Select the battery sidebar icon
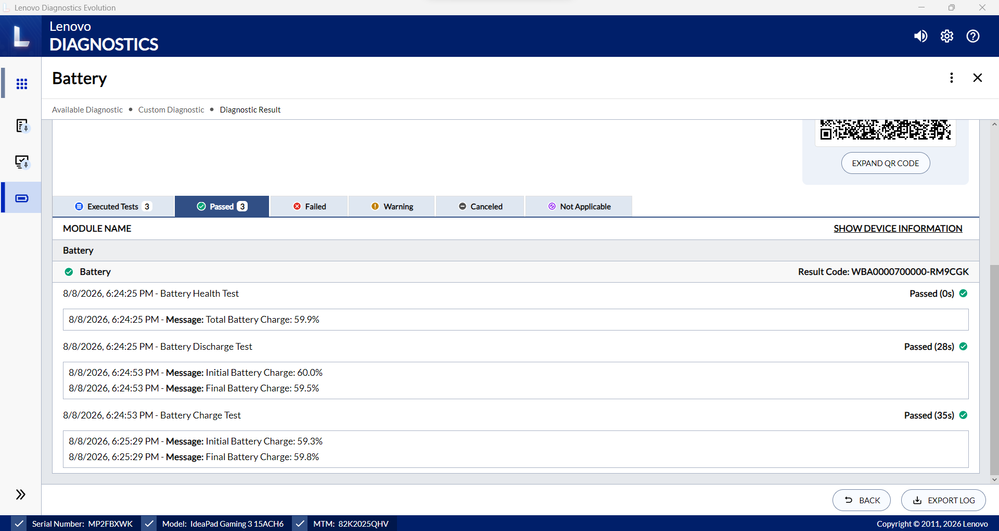Image resolution: width=999 pixels, height=531 pixels. point(22,198)
